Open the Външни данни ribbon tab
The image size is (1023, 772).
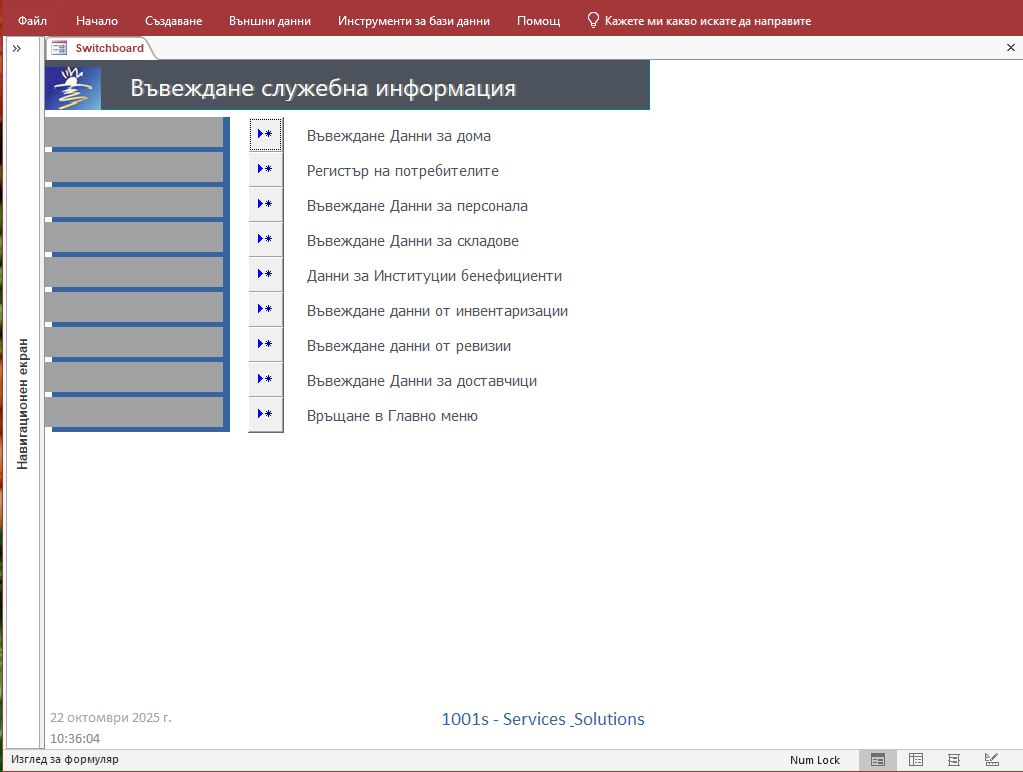click(269, 20)
